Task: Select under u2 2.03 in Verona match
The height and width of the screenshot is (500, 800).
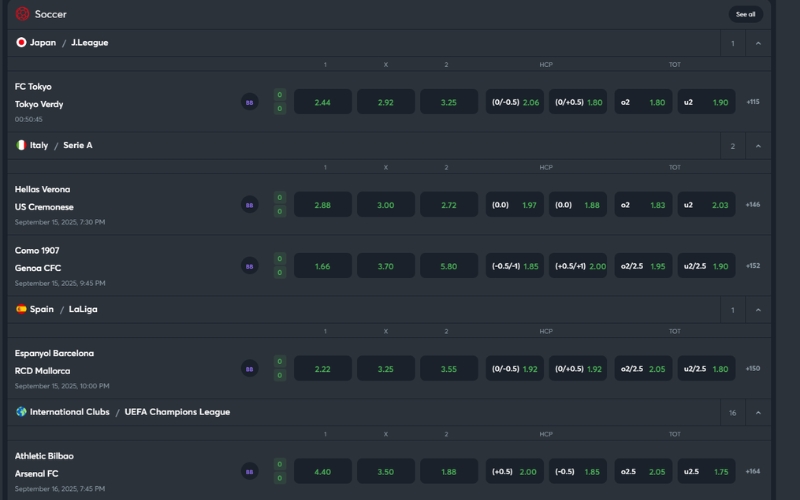Action: [707, 205]
